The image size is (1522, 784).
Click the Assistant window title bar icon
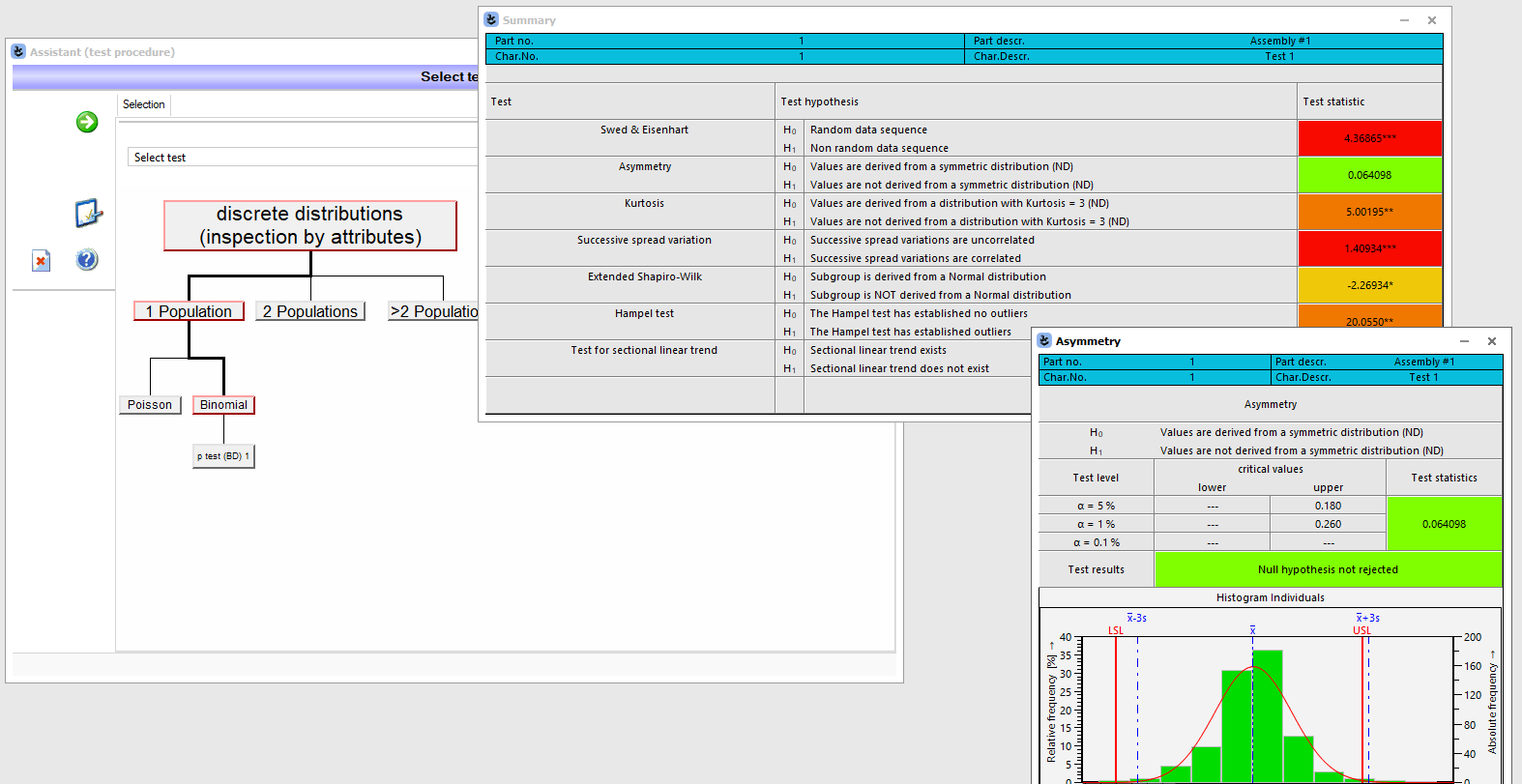click(18, 51)
